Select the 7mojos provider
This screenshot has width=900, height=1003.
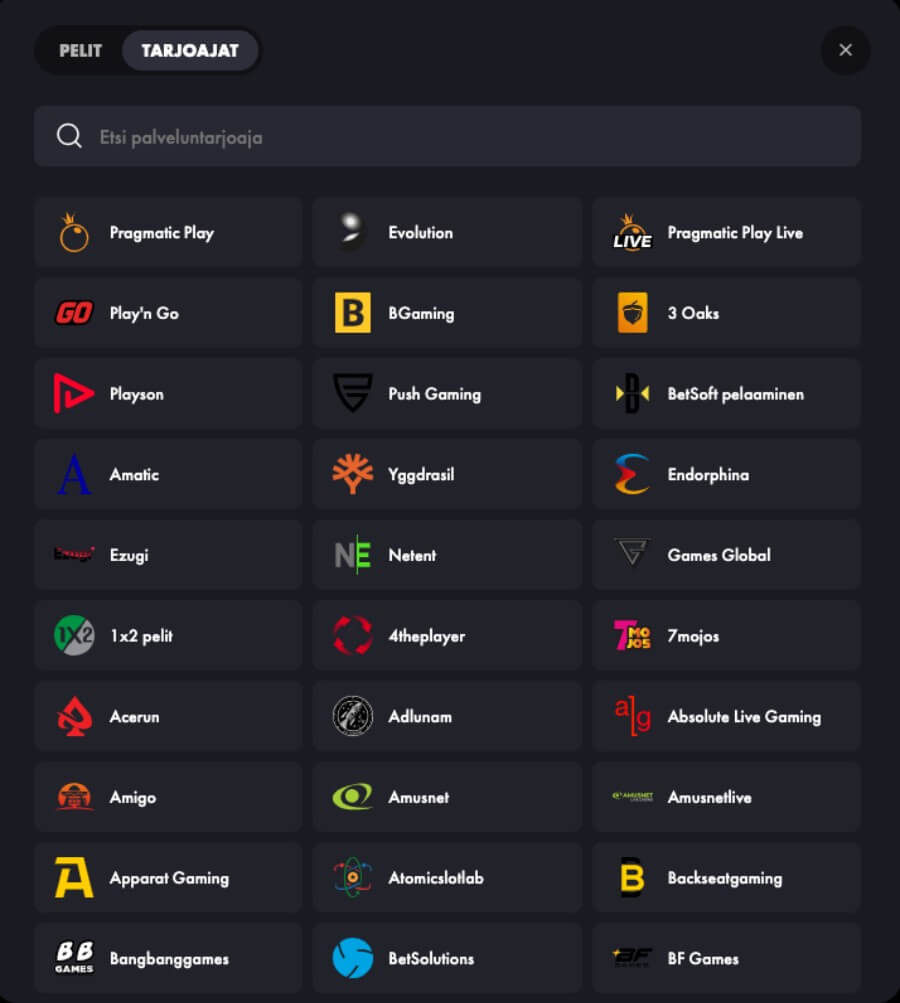pos(726,635)
